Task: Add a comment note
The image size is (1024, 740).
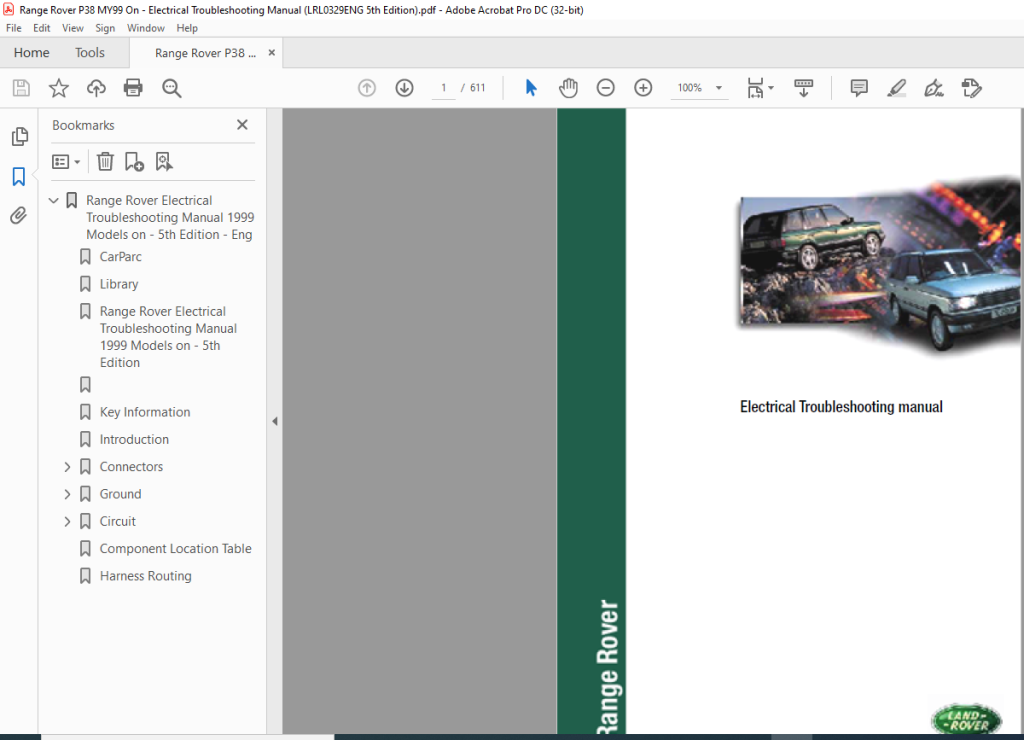Action: pyautogui.click(x=859, y=88)
